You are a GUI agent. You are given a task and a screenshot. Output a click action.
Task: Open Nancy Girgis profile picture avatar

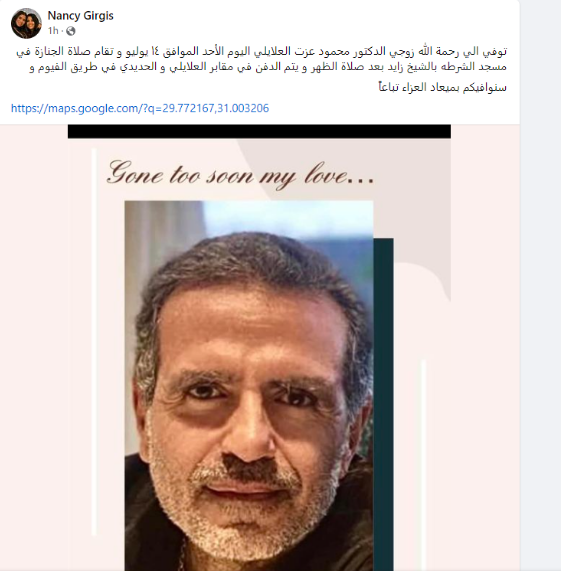point(26,23)
